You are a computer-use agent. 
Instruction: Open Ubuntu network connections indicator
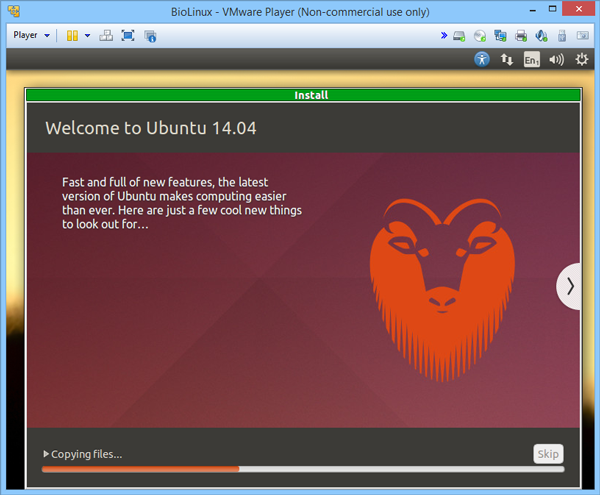(507, 59)
